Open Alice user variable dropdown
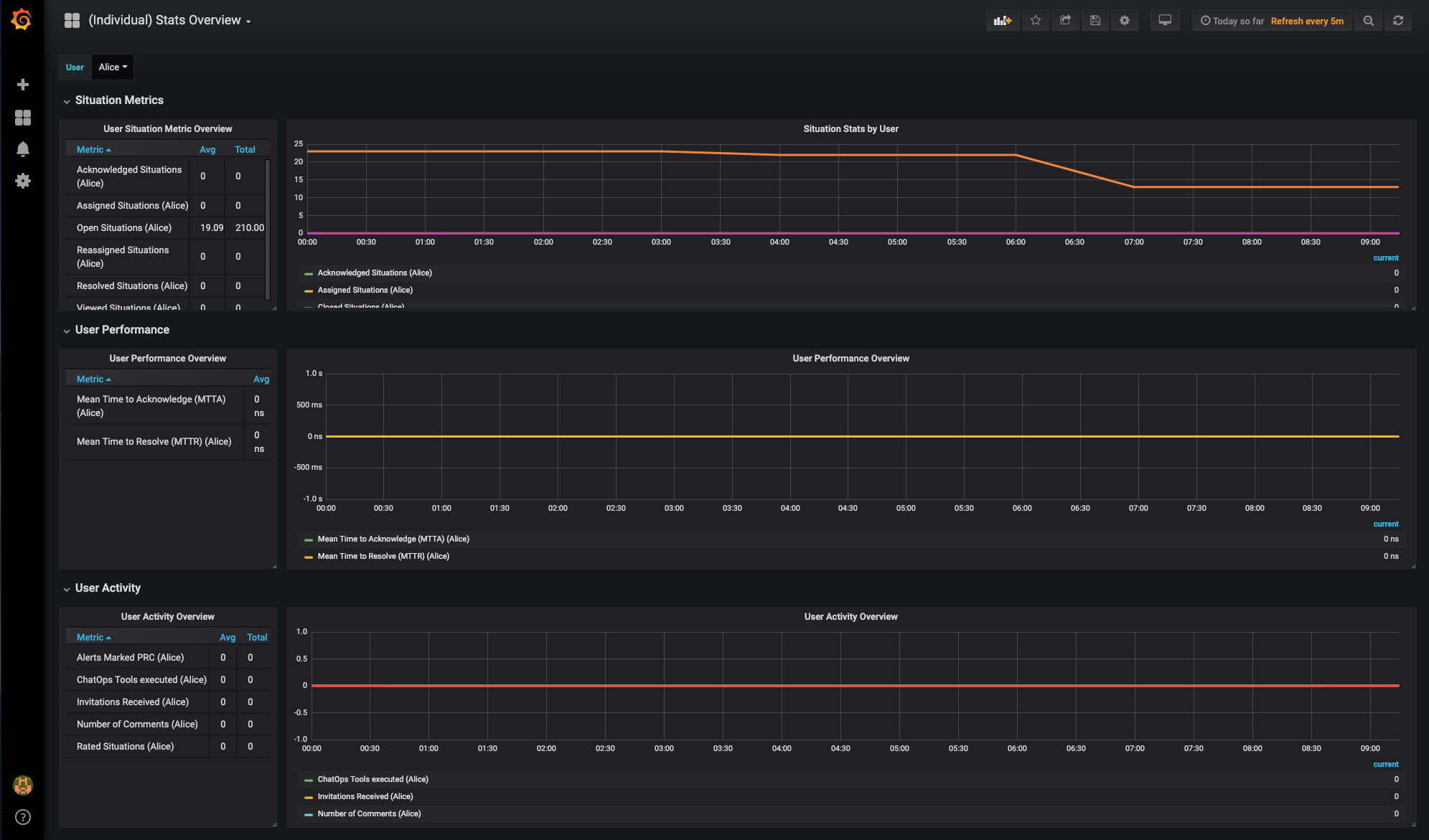The height and width of the screenshot is (840, 1429). (113, 67)
